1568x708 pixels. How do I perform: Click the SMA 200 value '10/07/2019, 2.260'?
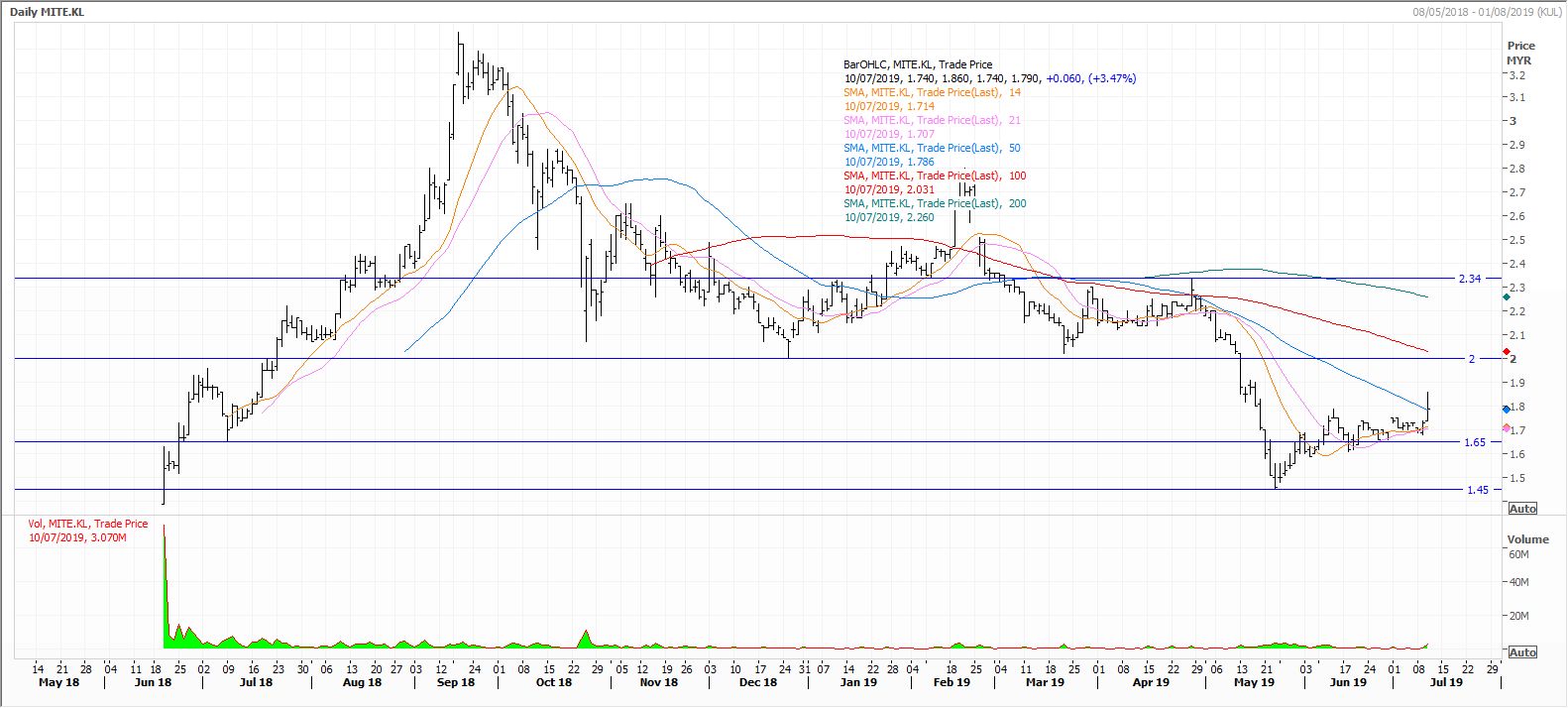click(889, 217)
